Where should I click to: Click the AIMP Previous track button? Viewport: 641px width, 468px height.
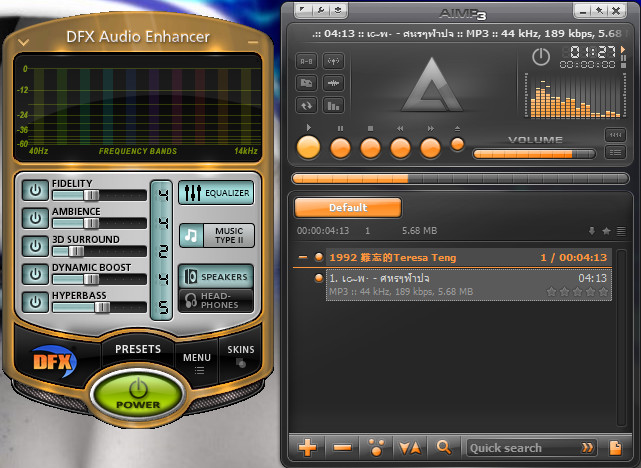pyautogui.click(x=400, y=148)
